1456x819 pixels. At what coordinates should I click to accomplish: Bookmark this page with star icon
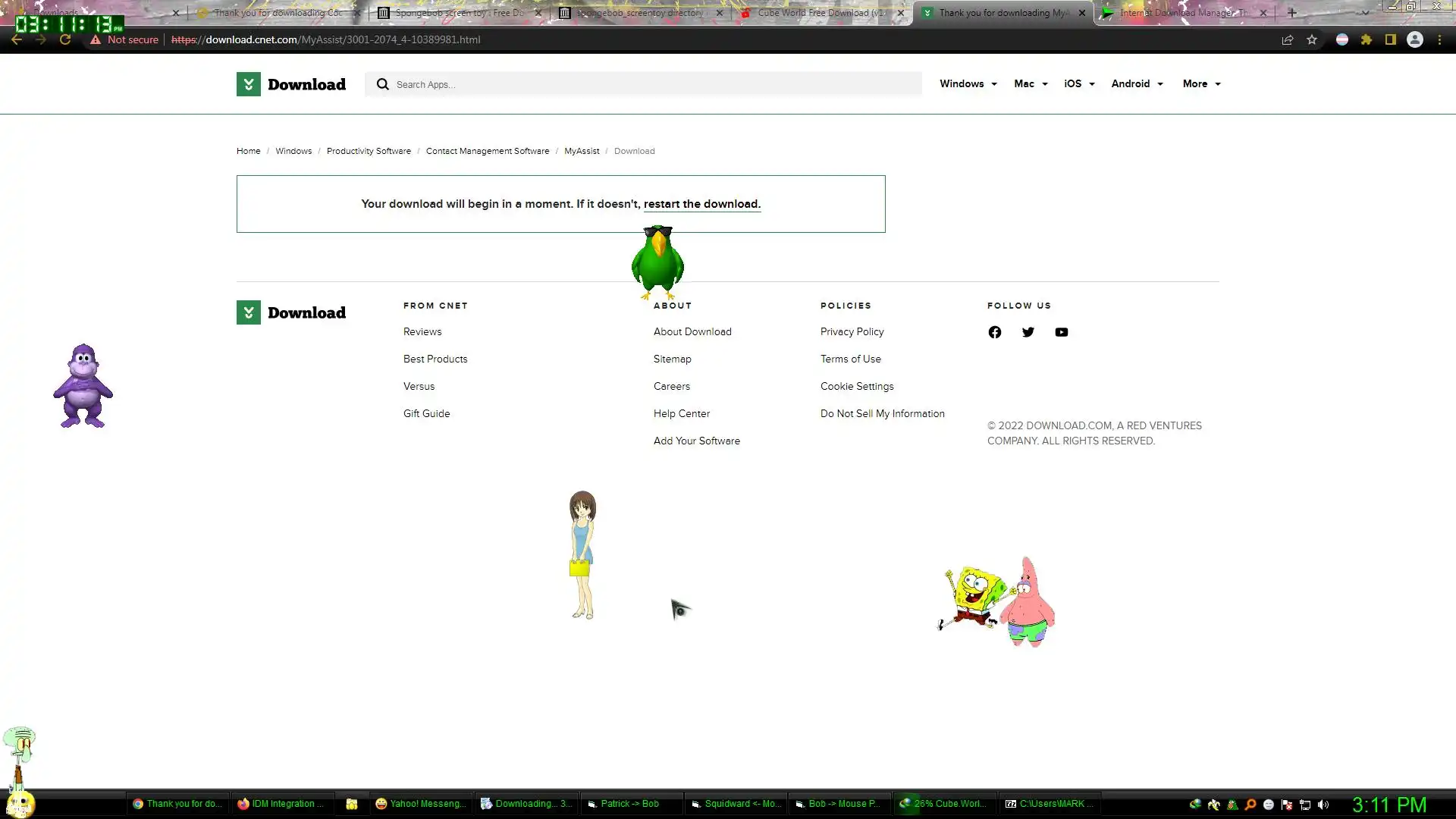point(1312,40)
